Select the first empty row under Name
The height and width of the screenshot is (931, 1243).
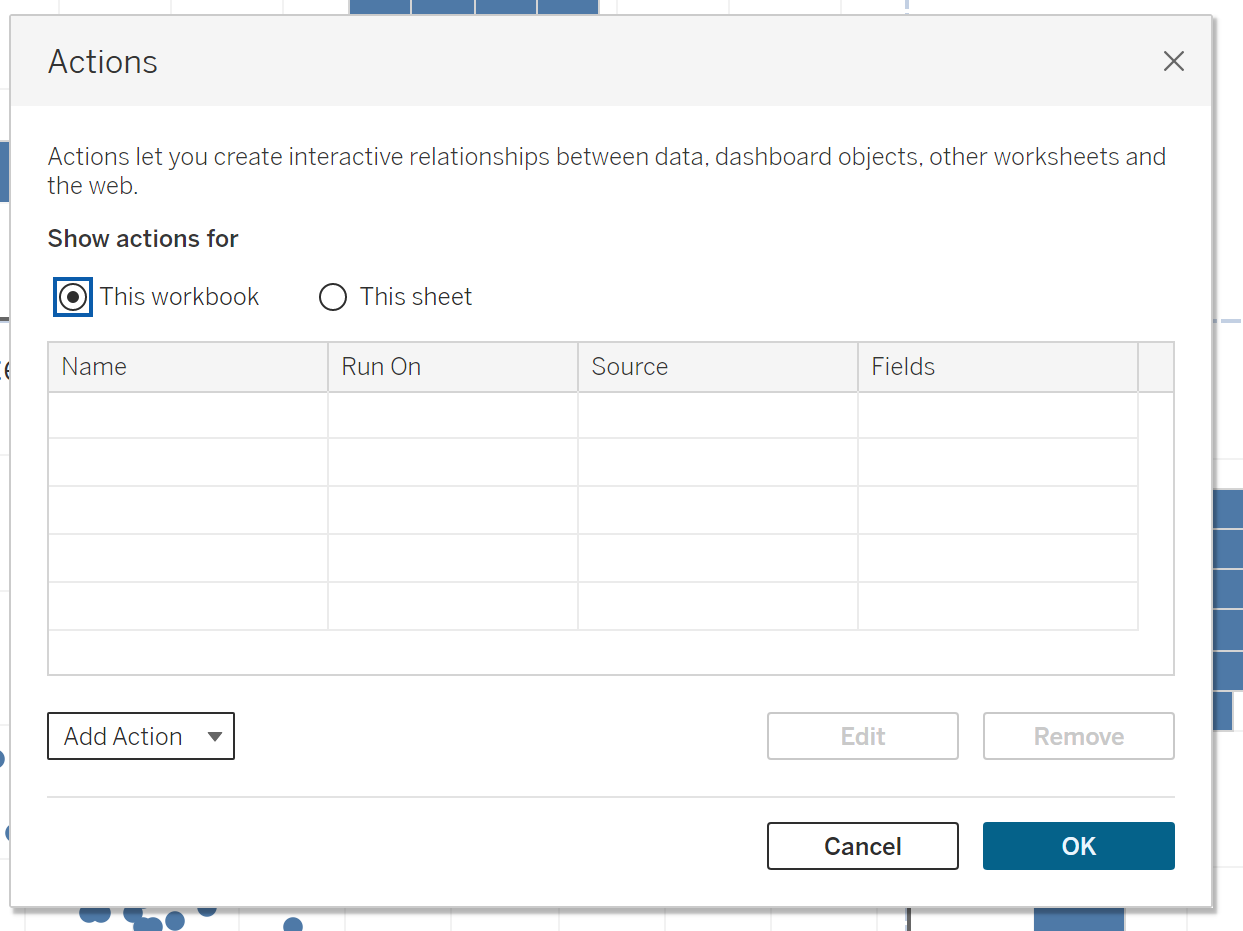187,415
